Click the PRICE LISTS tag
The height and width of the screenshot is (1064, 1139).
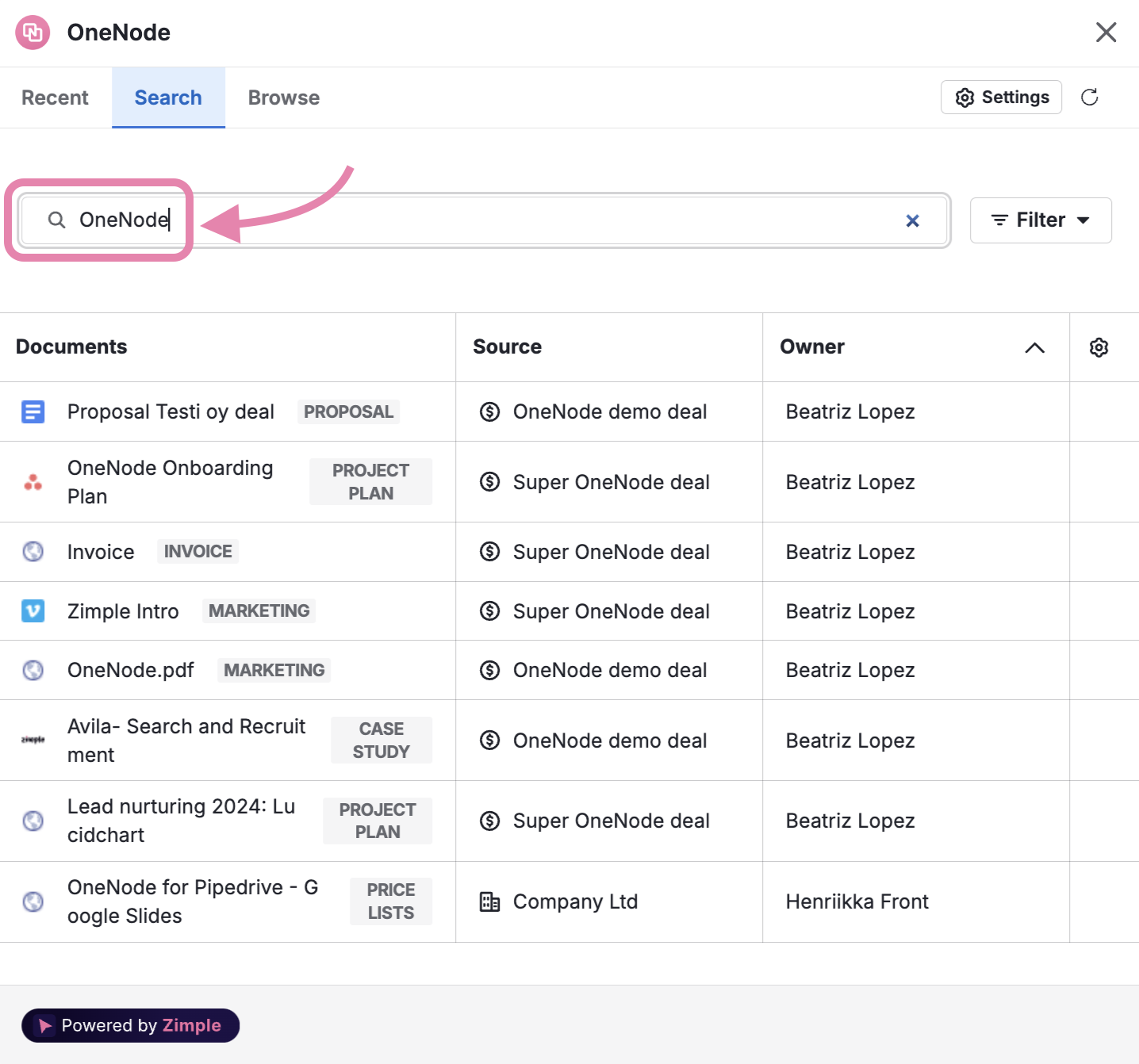tap(391, 901)
